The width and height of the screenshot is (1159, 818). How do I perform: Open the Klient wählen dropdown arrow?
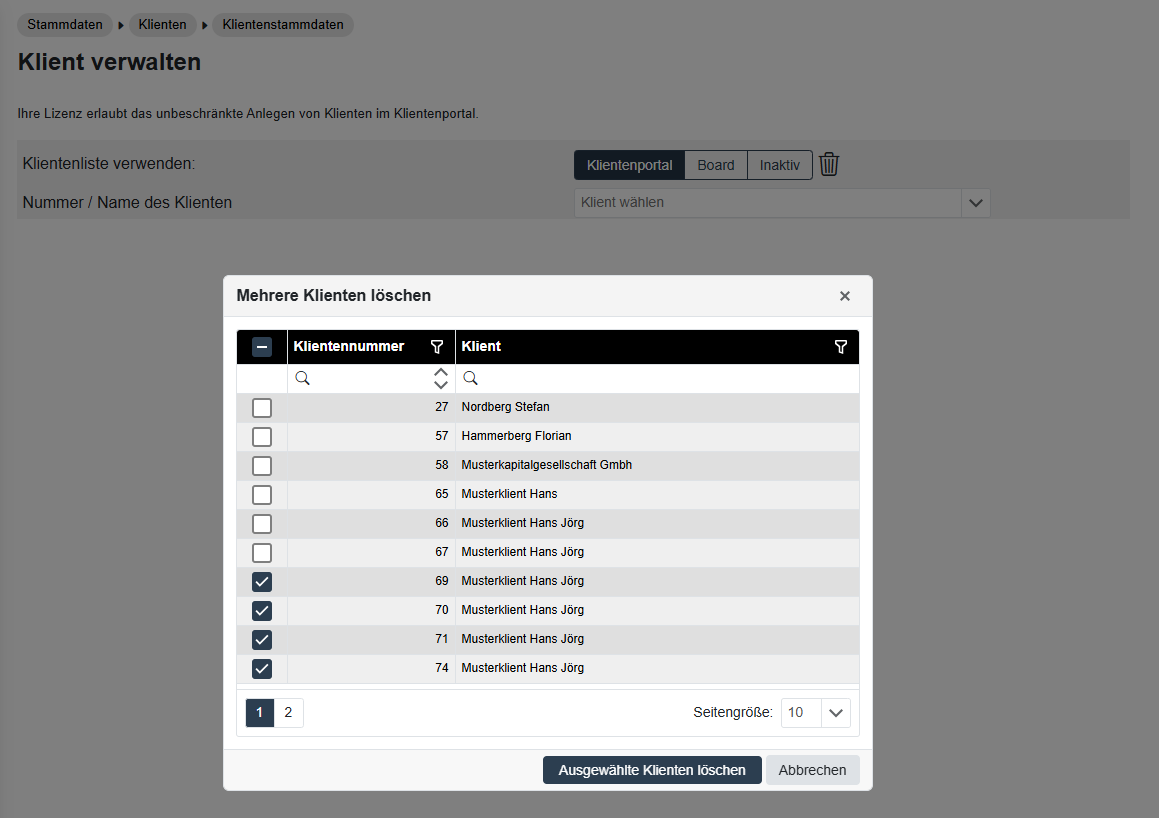tap(975, 203)
